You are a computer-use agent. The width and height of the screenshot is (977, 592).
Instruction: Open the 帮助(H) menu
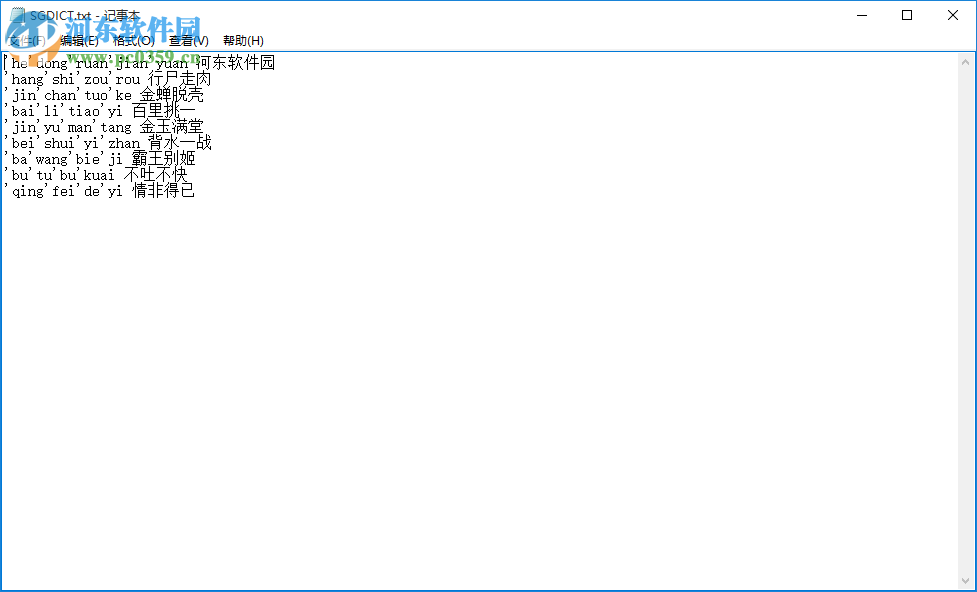point(240,40)
